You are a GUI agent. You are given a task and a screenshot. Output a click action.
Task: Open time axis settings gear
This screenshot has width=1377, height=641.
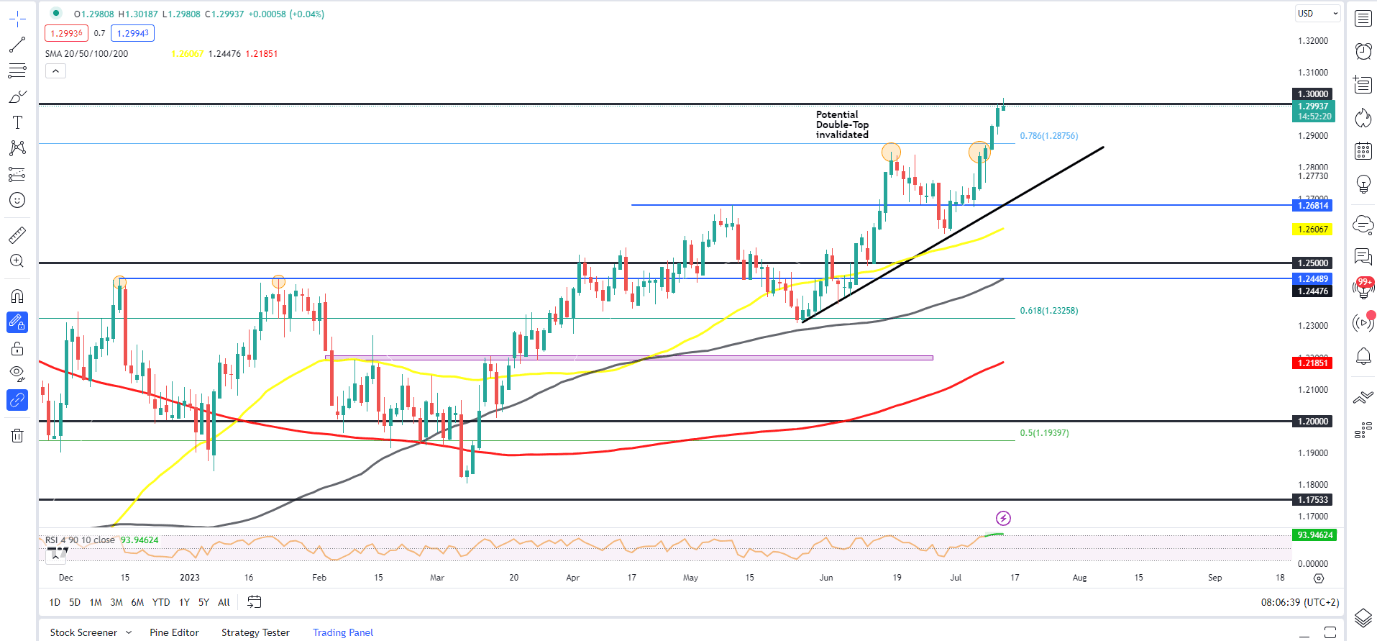point(1319,577)
